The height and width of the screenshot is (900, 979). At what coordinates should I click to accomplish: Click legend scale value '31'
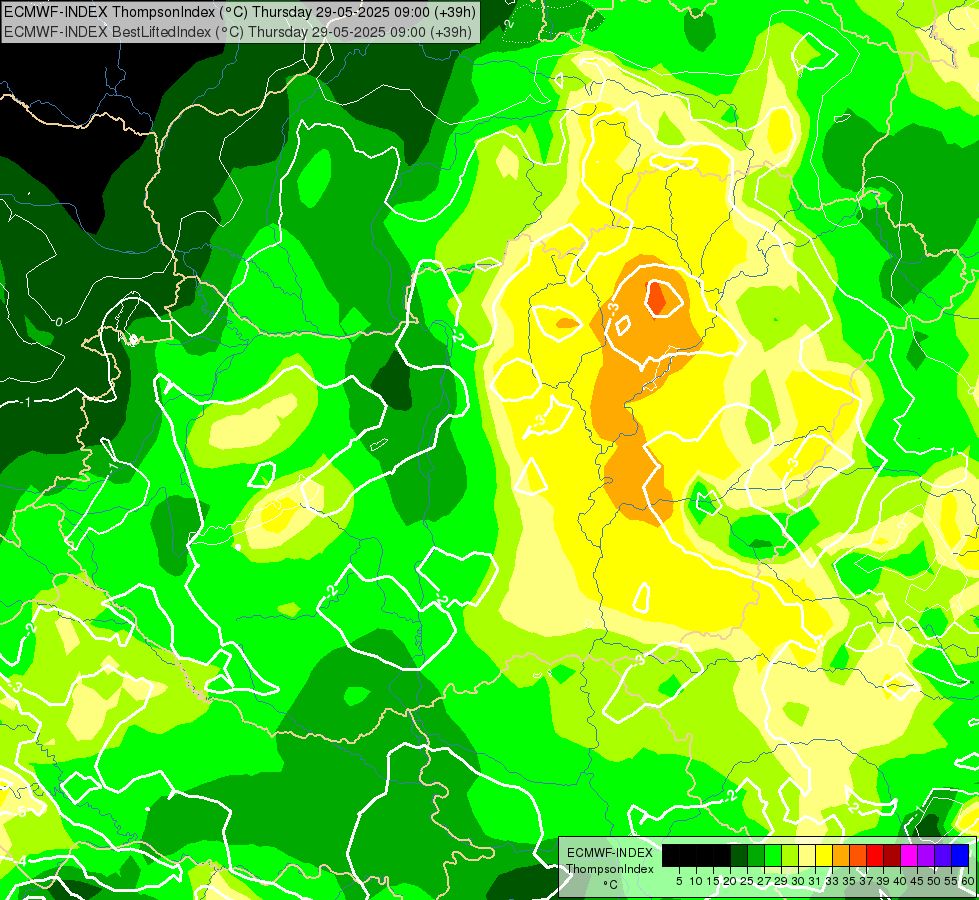815,881
